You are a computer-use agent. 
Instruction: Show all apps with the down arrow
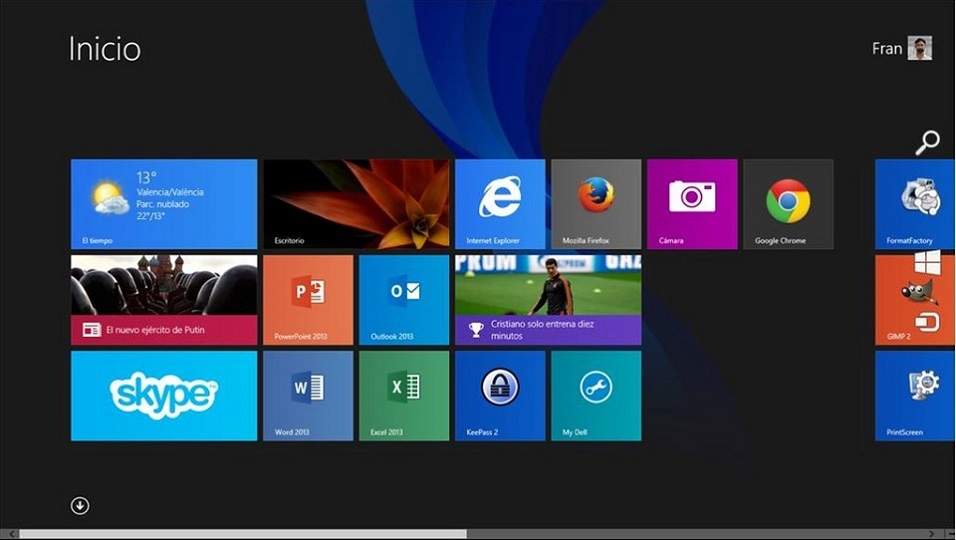[x=80, y=505]
